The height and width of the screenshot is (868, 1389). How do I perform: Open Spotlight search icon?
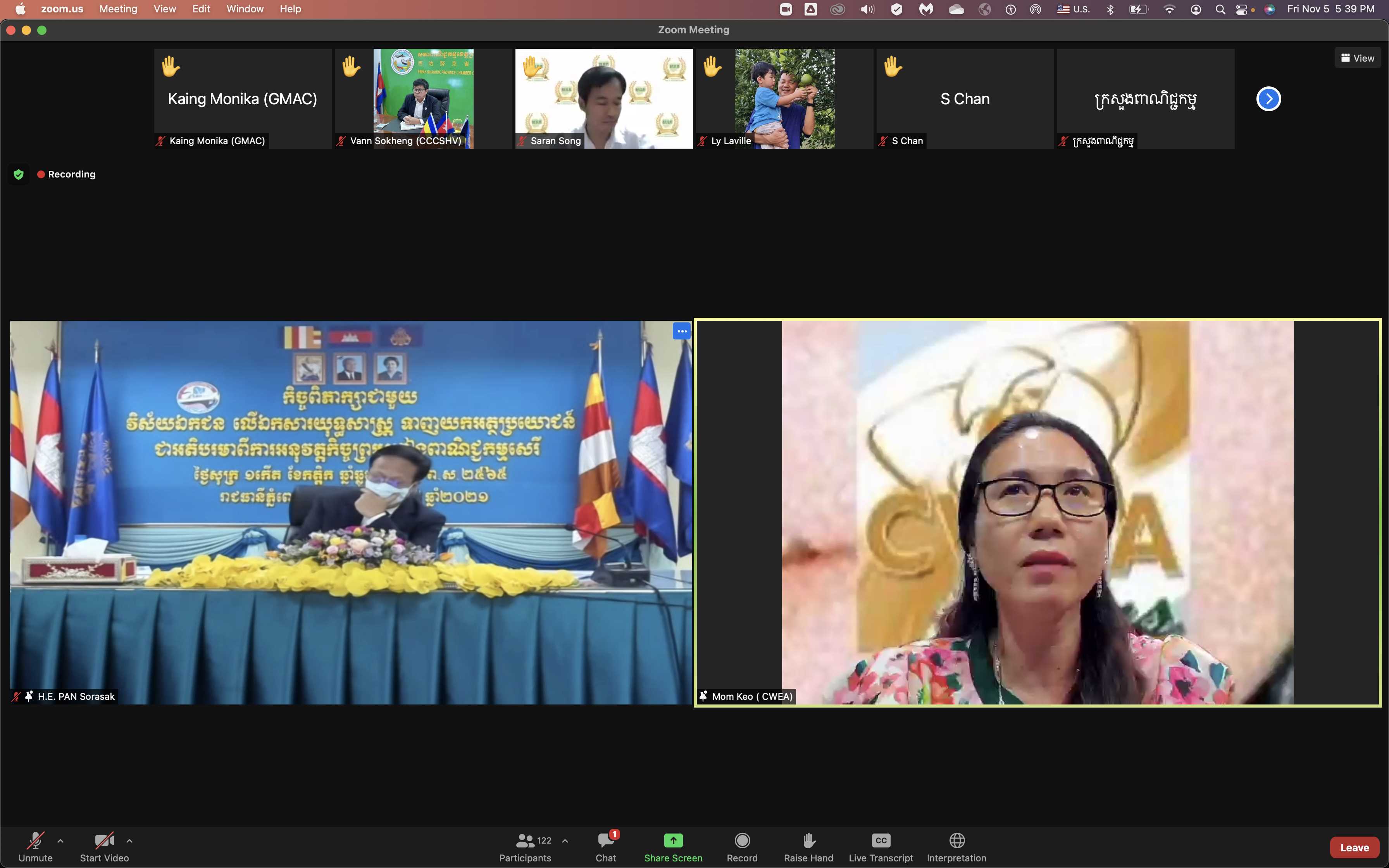(1220, 9)
